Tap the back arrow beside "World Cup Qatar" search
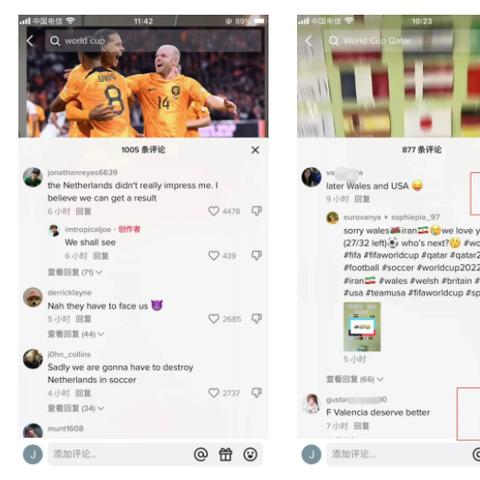Viewport: 480px width, 480px height. [309, 41]
